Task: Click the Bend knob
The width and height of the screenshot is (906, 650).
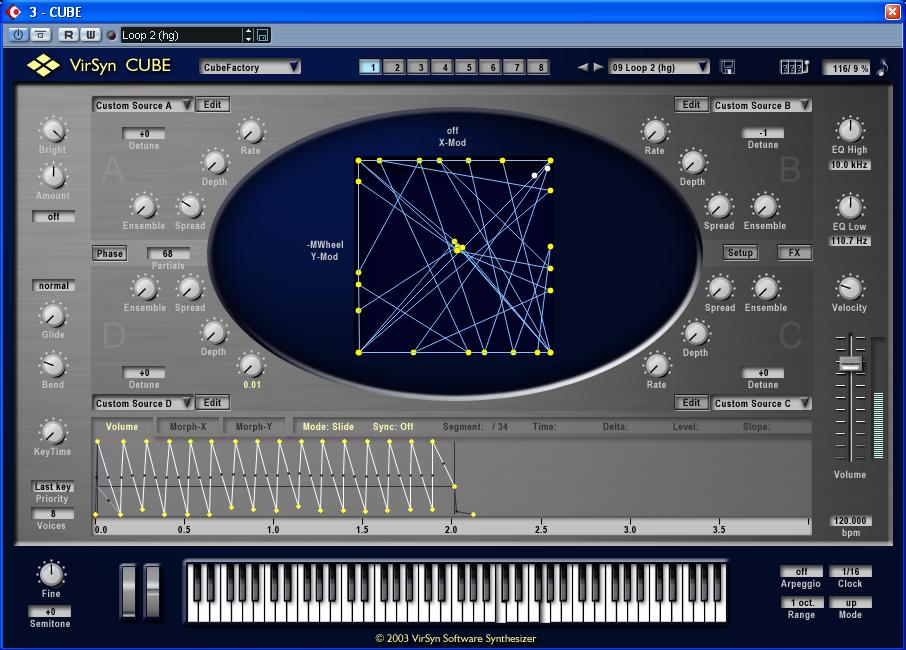Action: coord(53,365)
